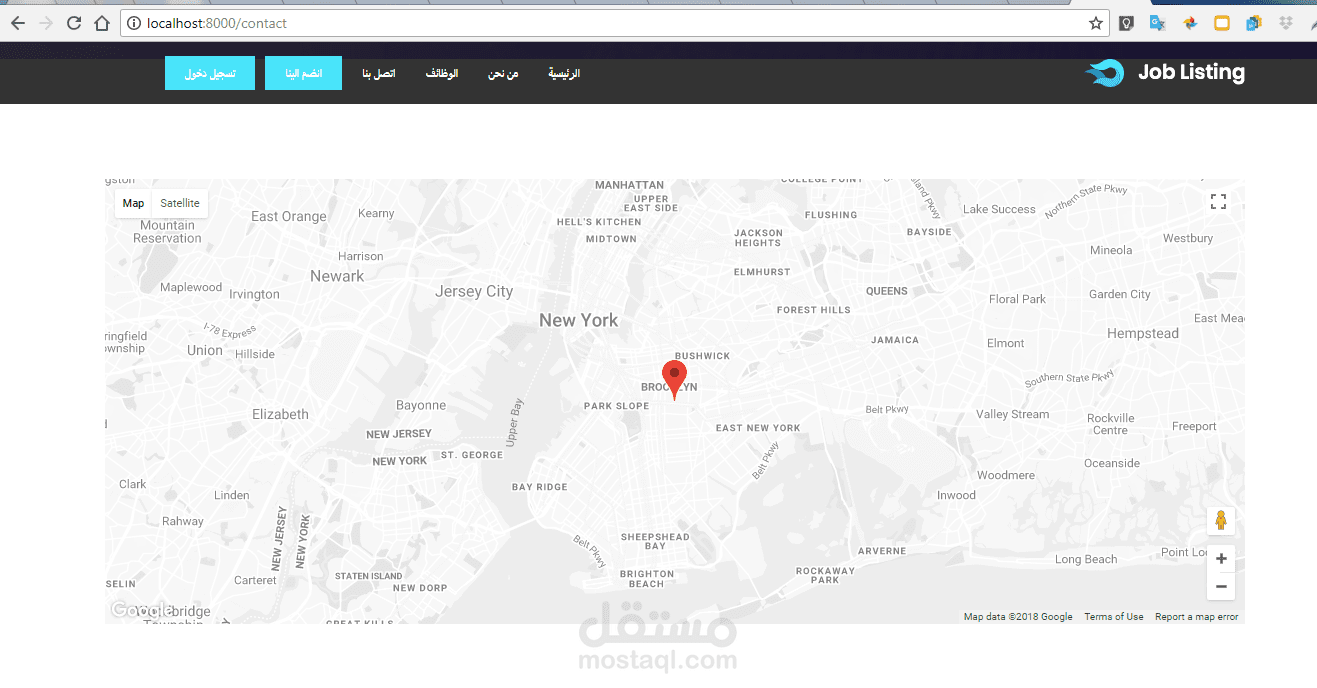The image size is (1317, 688).
Task: Click the Job Listing brand title
Action: (x=1191, y=72)
